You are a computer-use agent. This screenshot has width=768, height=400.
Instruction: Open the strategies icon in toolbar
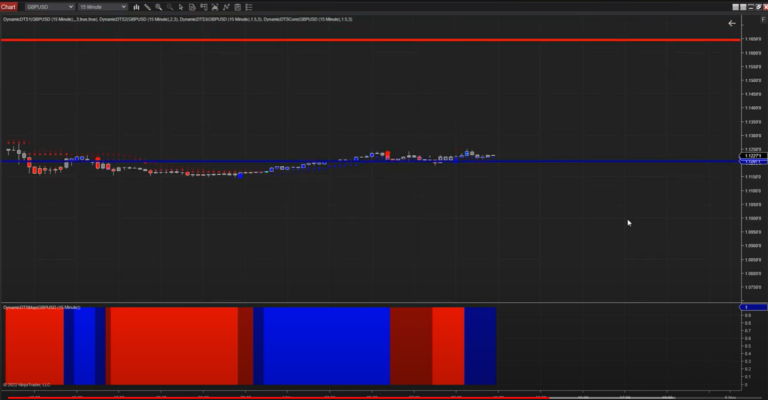(x=215, y=7)
